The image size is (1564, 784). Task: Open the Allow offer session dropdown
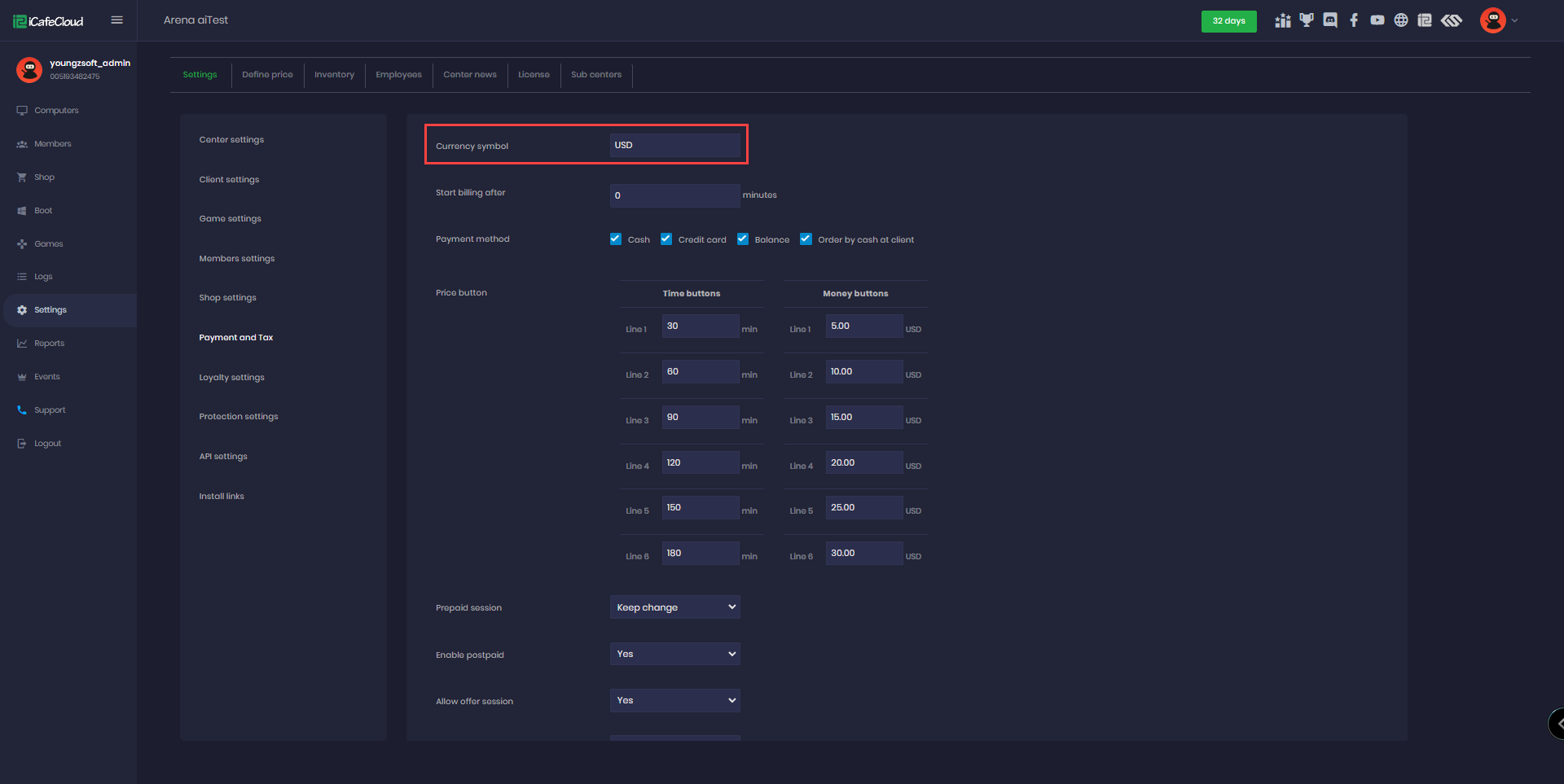(x=674, y=700)
